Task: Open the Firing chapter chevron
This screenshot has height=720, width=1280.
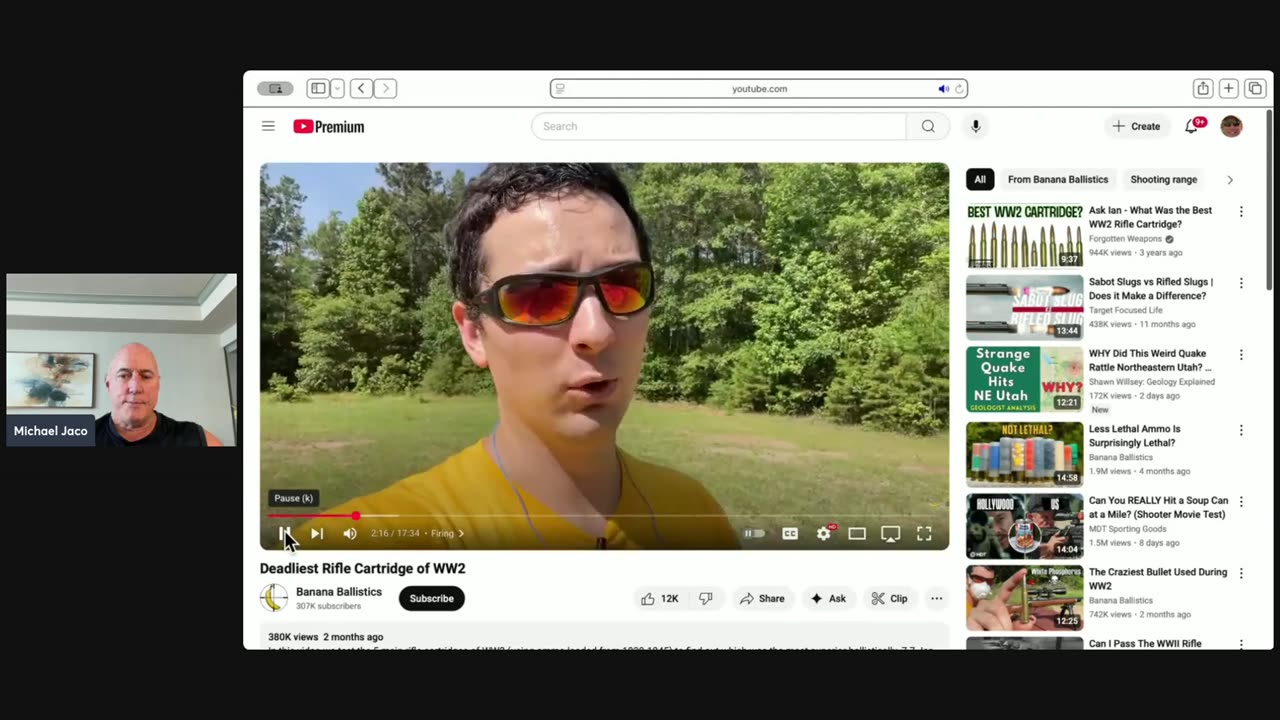Action: pos(461,534)
